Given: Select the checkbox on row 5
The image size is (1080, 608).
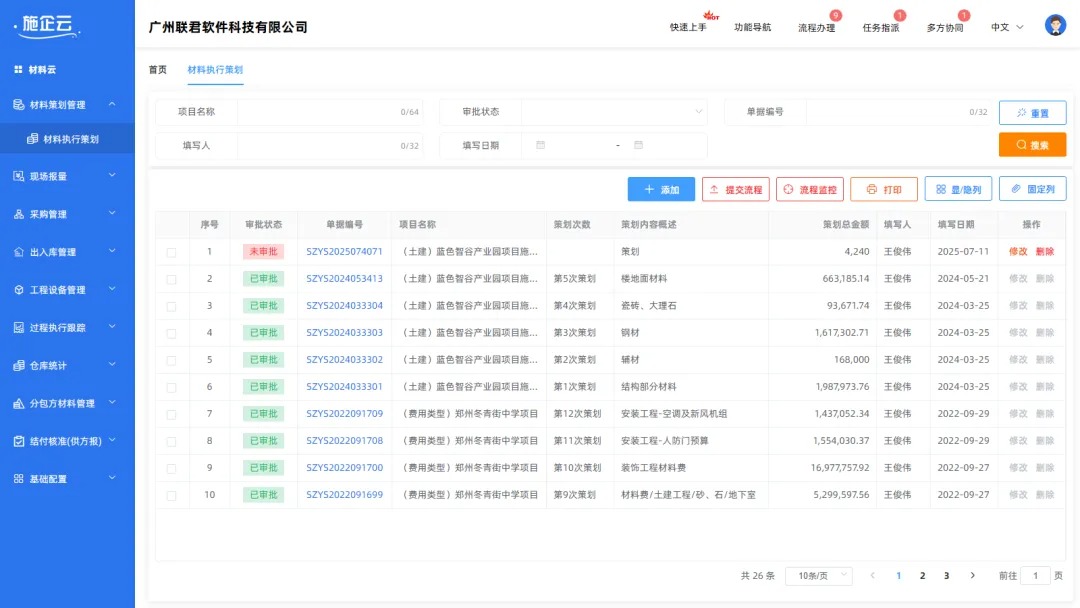Looking at the screenshot, I should coord(169,359).
